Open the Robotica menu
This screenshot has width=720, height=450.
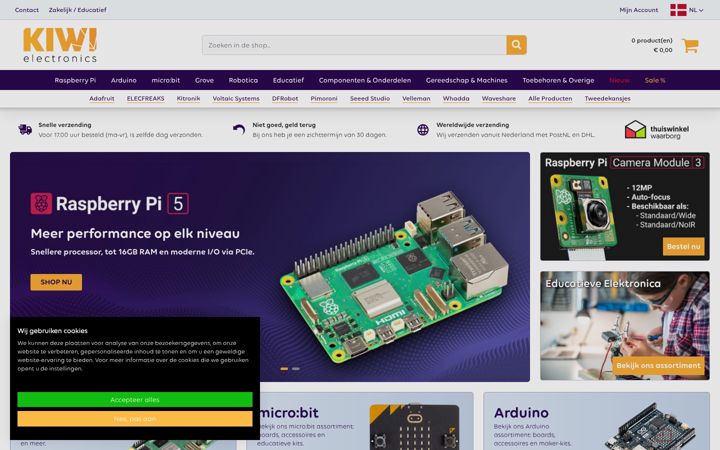click(x=243, y=80)
